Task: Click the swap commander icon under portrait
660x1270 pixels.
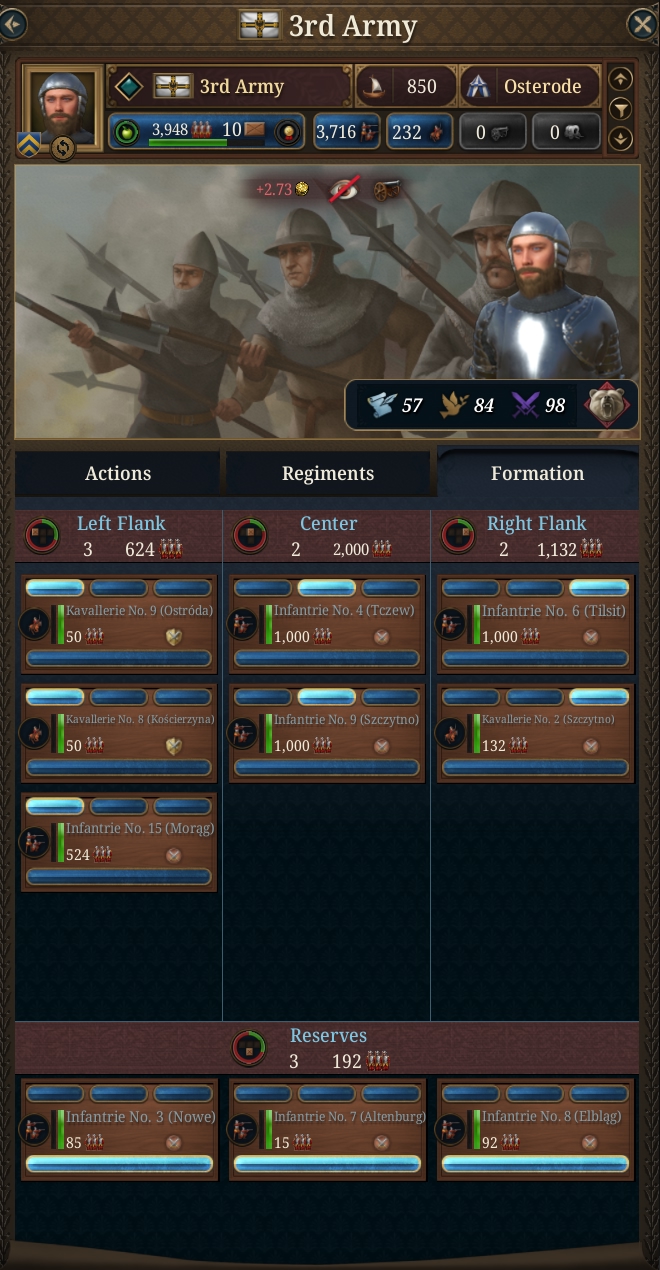Action: [x=63, y=148]
